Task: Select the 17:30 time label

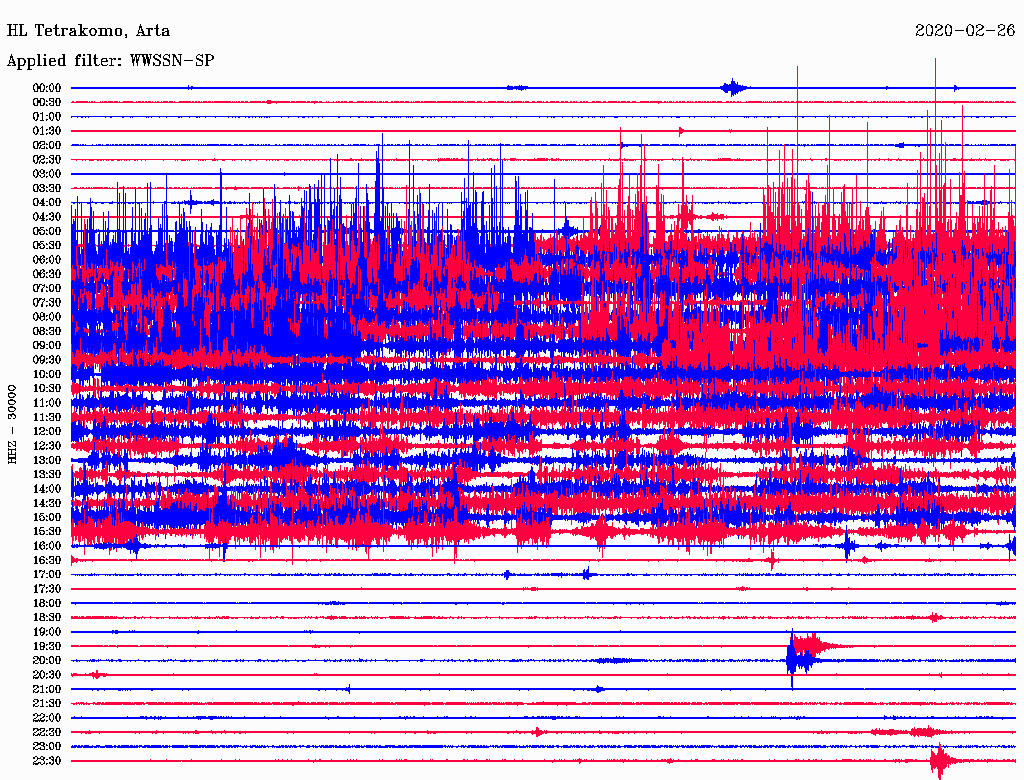Action: point(47,589)
